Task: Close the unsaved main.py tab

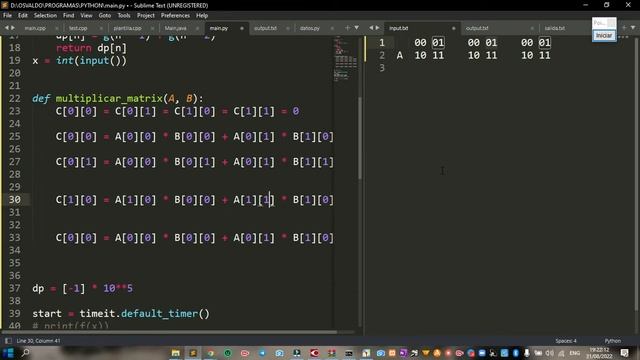Action: pyautogui.click(x=242, y=29)
